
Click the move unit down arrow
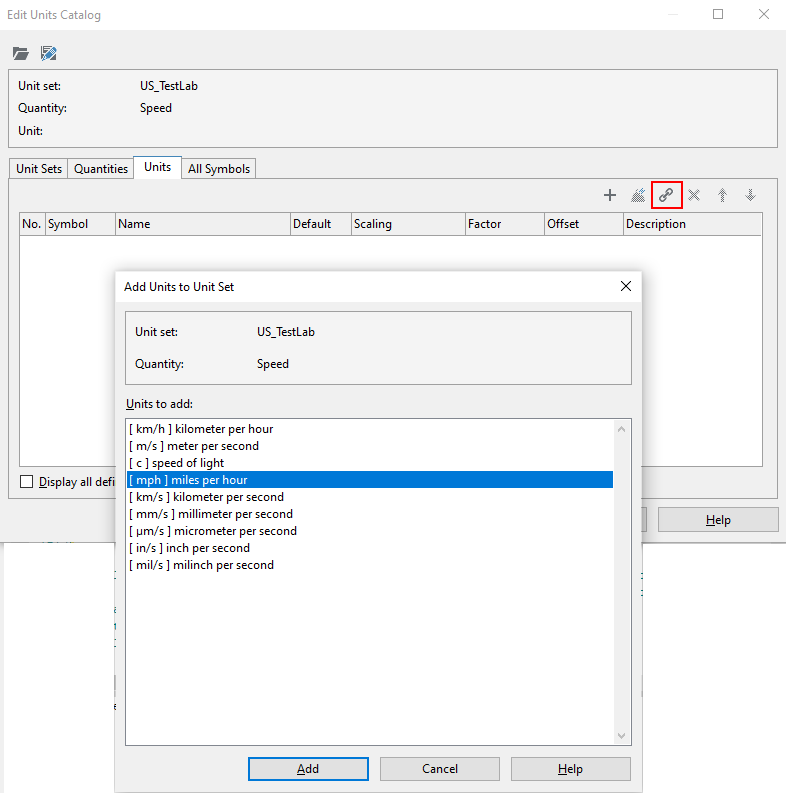(750, 195)
